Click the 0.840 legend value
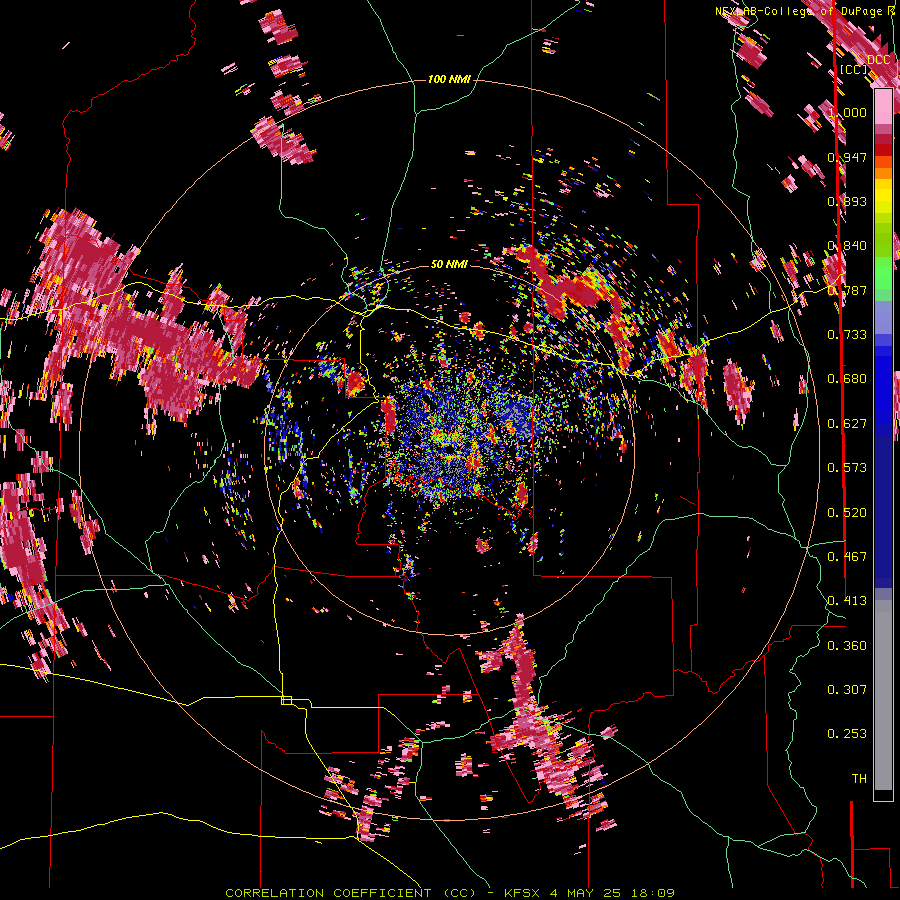This screenshot has width=900, height=900. (x=847, y=246)
